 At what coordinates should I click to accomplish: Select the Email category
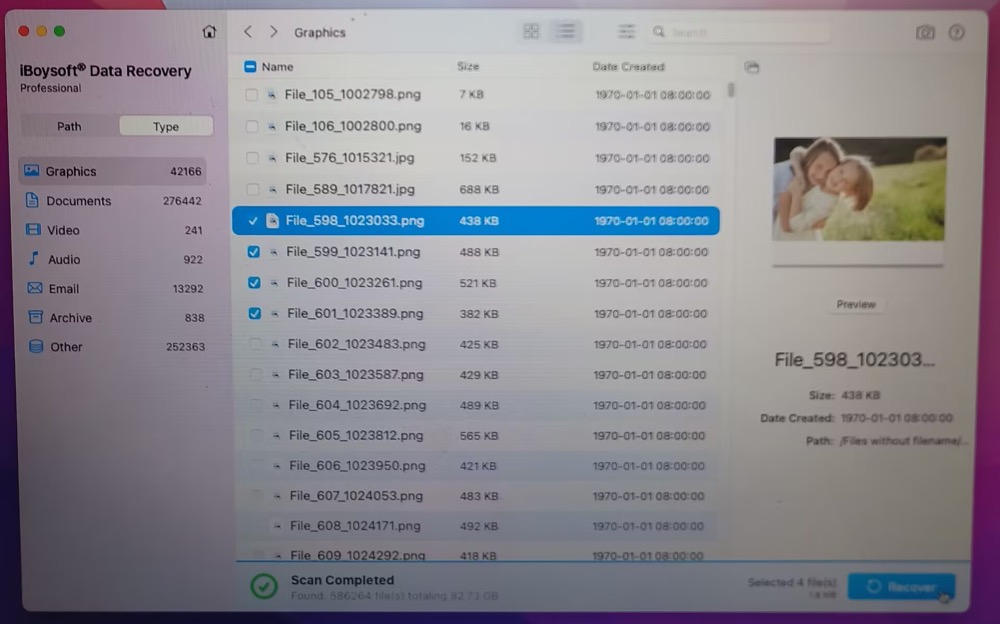115,288
